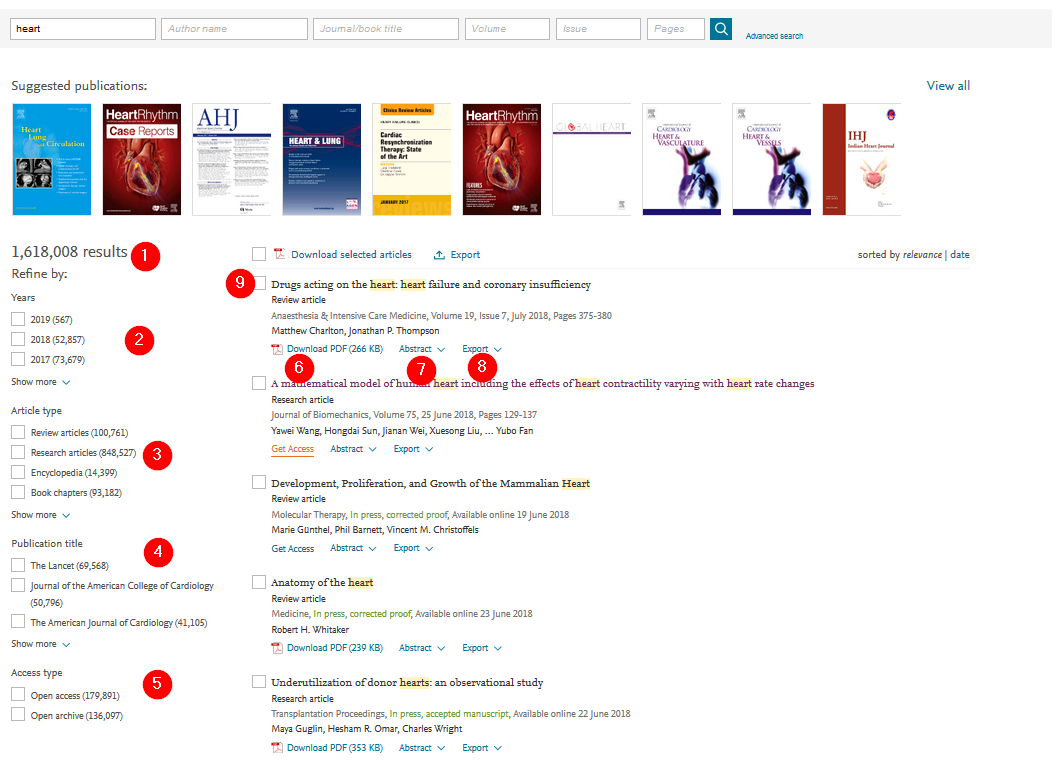Open the Heart Lung and Circulation cover
The height and width of the screenshot is (764, 1052).
click(51, 159)
